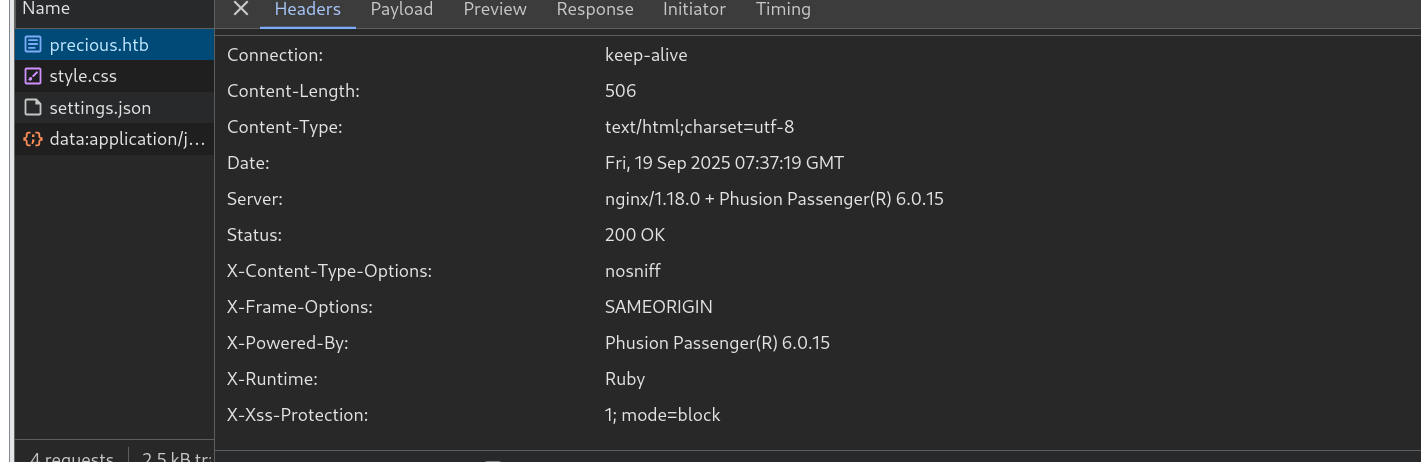1421x462 pixels.
Task: Click the file icon beside settings.json
Action: (x=33, y=108)
